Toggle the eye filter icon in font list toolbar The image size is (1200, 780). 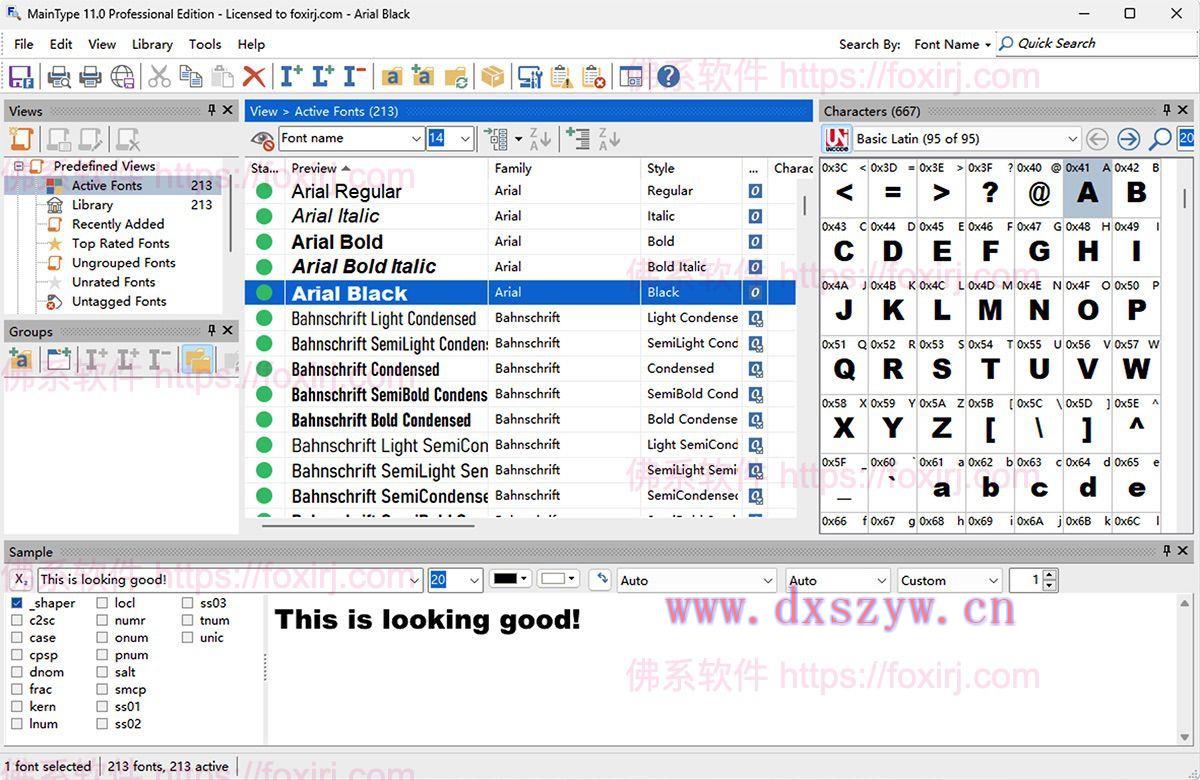point(262,139)
